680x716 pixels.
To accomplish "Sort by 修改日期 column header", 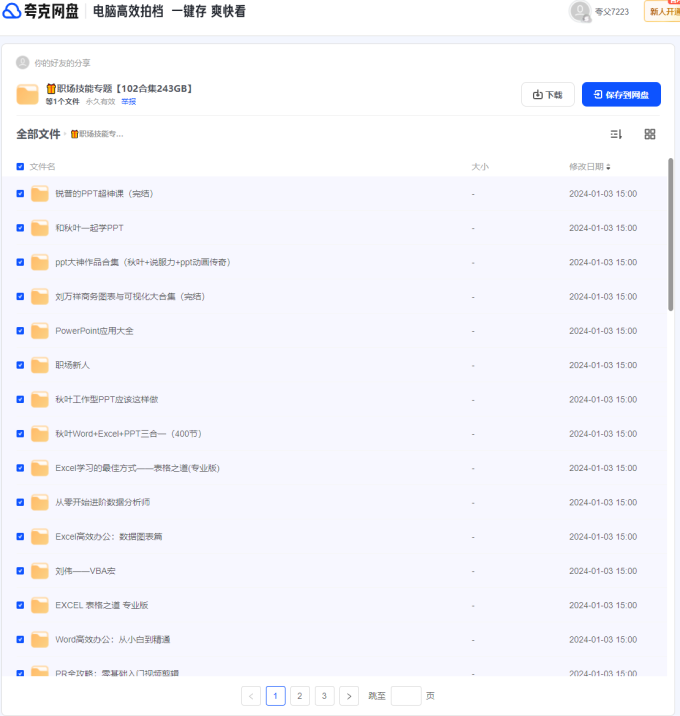I will tap(589, 167).
